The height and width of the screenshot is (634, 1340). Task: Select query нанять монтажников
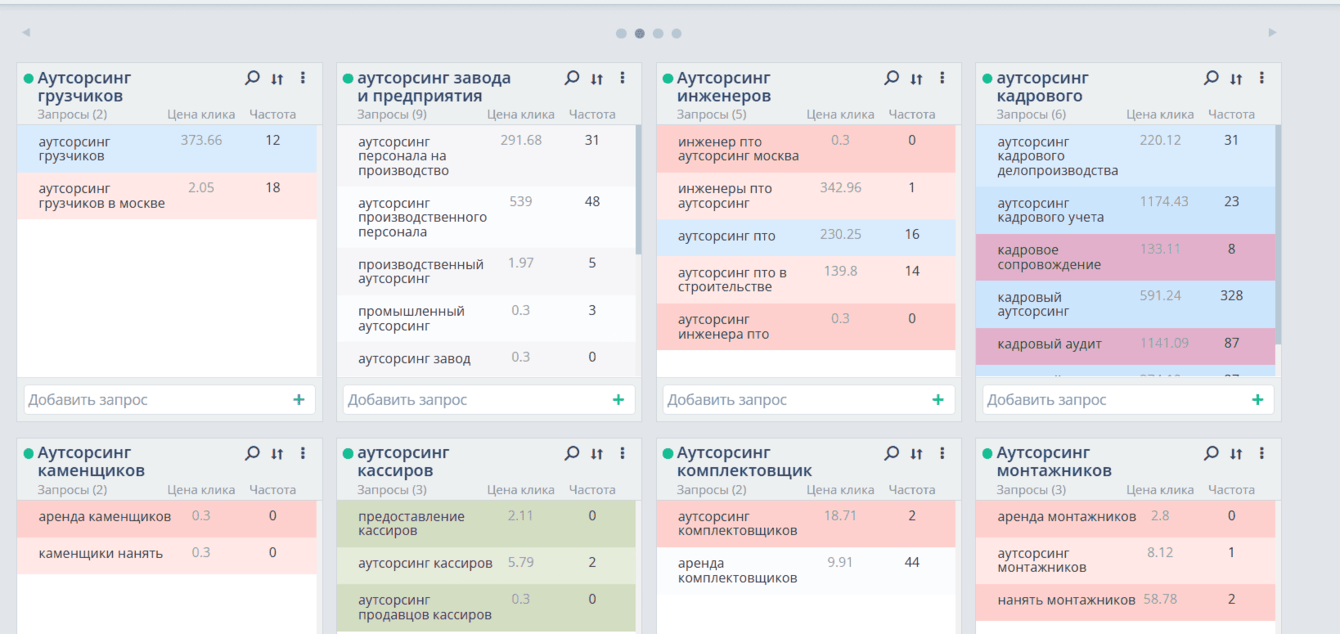pos(1126,602)
